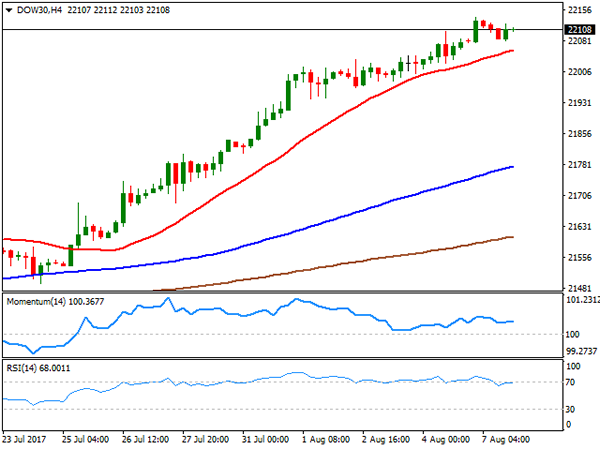Click the 21781 price axis label

579,165
